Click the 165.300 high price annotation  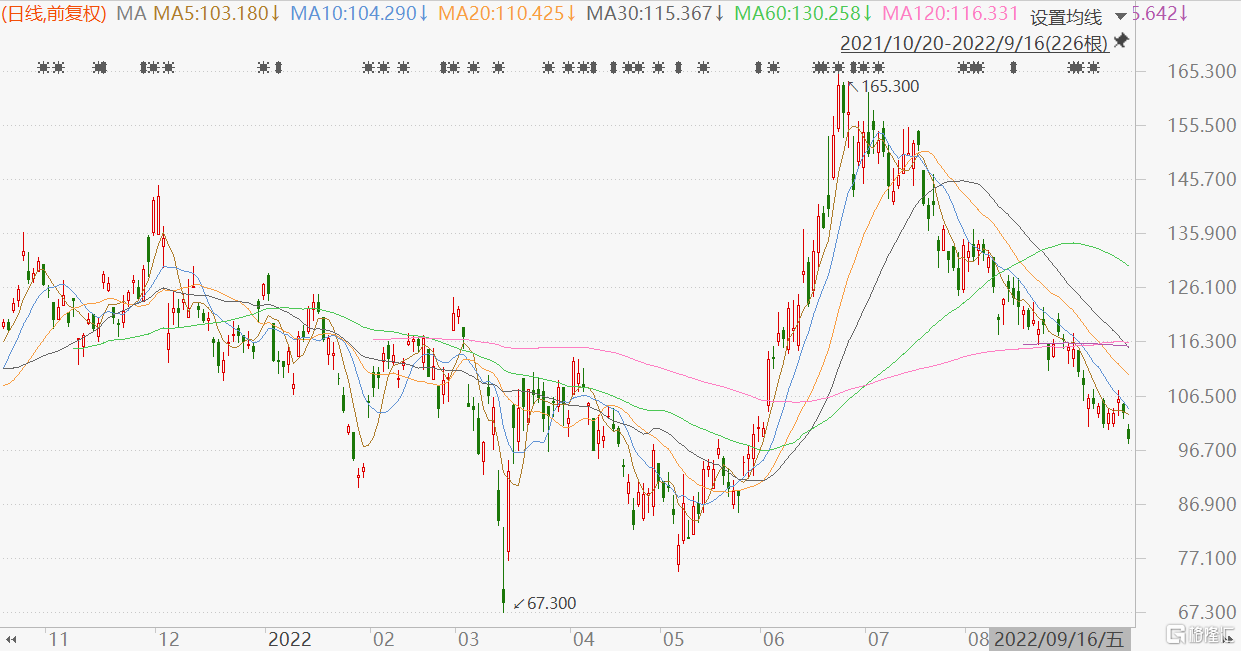[x=890, y=87]
